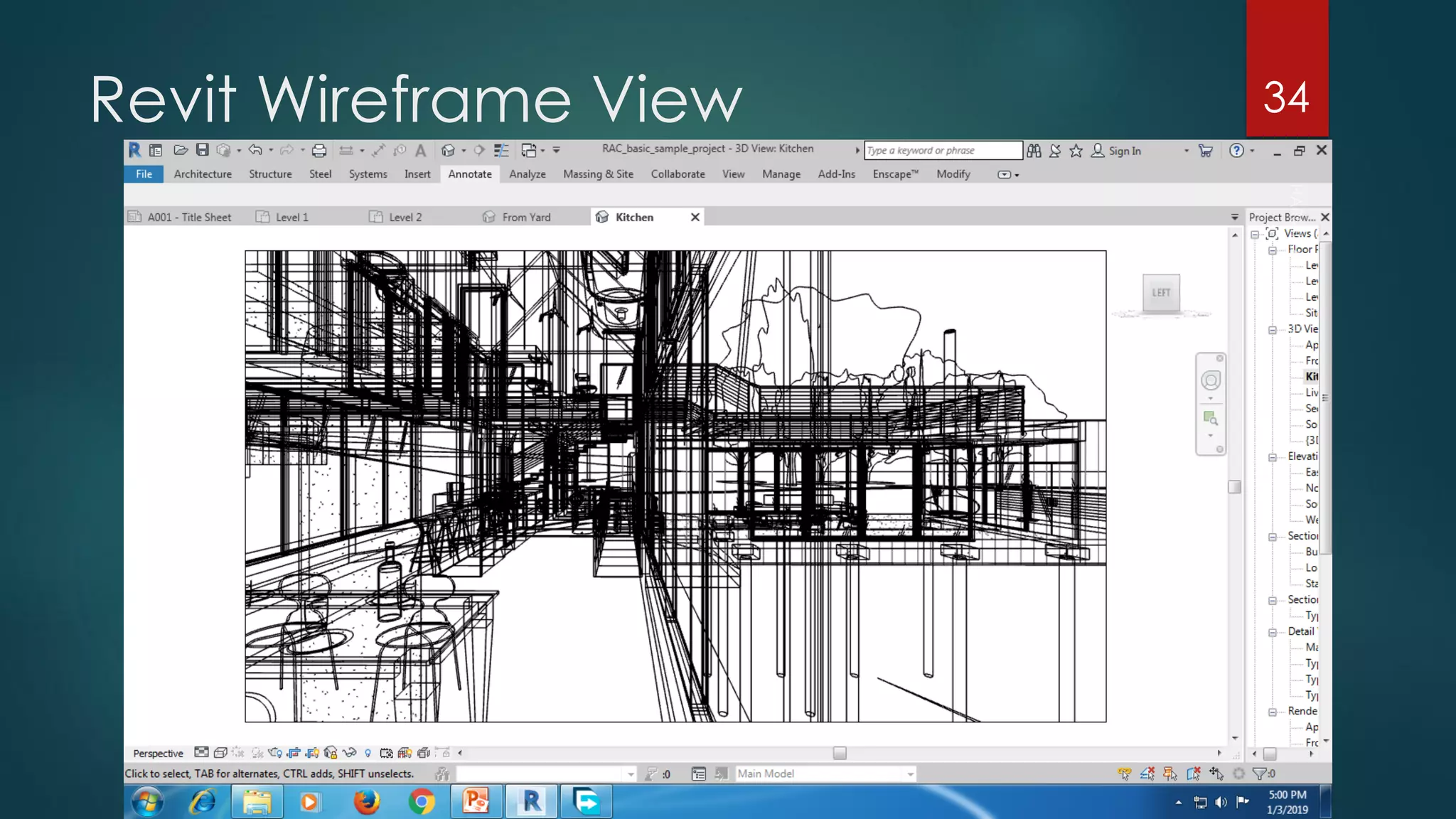Click the Help question mark icon
The image size is (1456, 819).
[x=1237, y=151]
